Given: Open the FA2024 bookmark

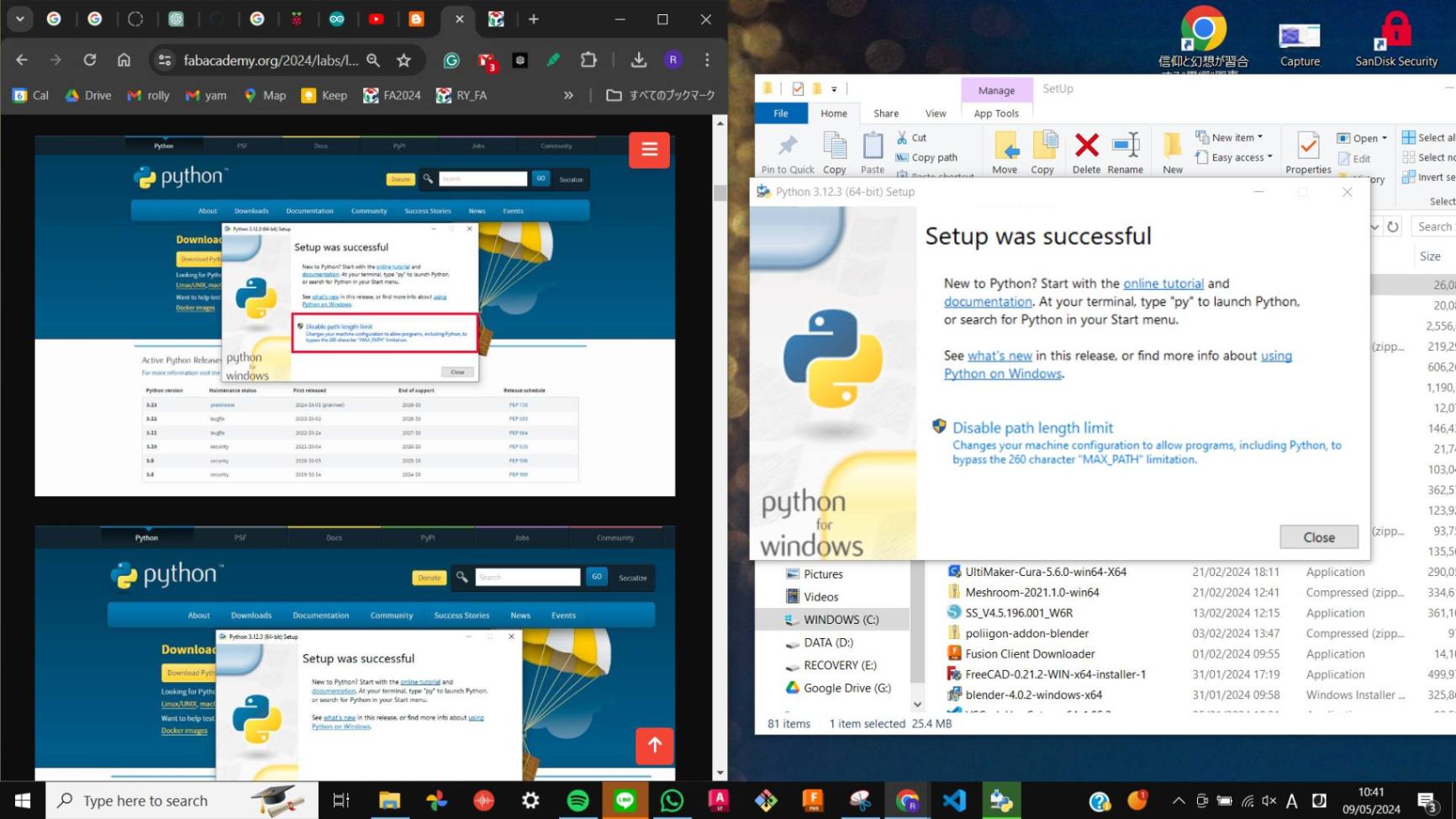Looking at the screenshot, I should click(x=392, y=95).
